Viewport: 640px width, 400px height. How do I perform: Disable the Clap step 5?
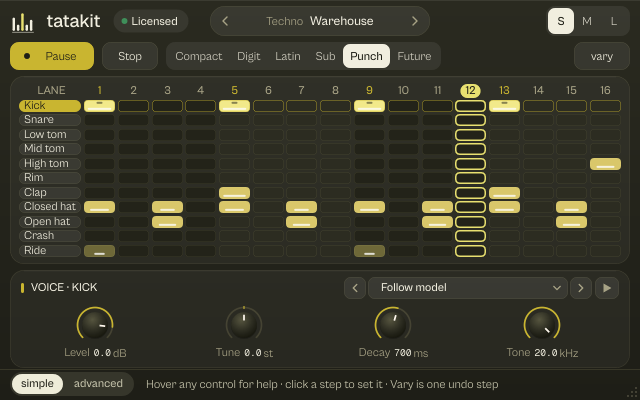(x=234, y=193)
